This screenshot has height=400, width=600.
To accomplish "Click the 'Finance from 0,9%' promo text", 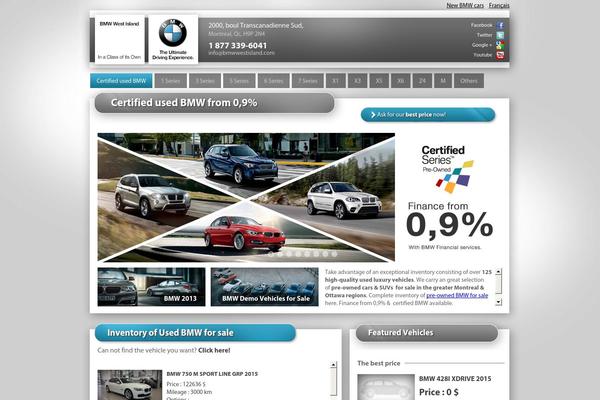I will pos(450,220).
